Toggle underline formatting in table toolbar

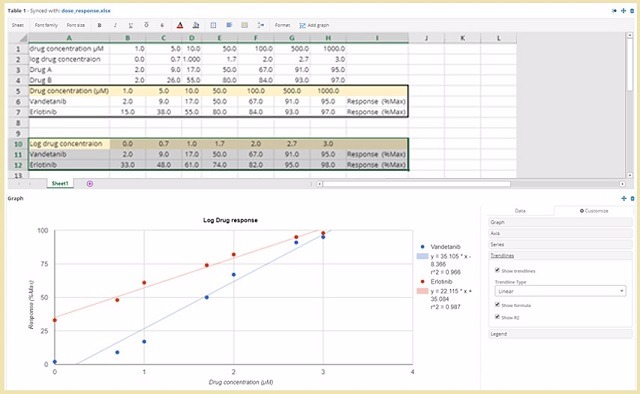[x=131, y=25]
